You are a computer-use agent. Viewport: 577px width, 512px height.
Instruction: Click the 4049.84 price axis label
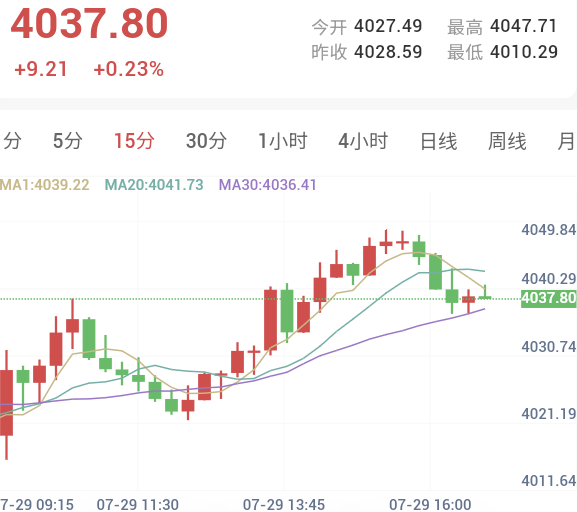pos(549,230)
